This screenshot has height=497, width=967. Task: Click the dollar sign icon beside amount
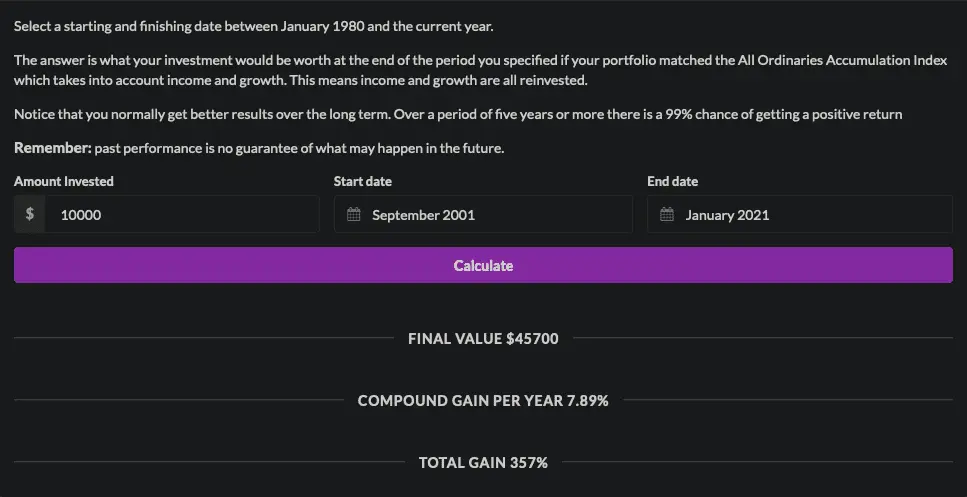pos(30,214)
